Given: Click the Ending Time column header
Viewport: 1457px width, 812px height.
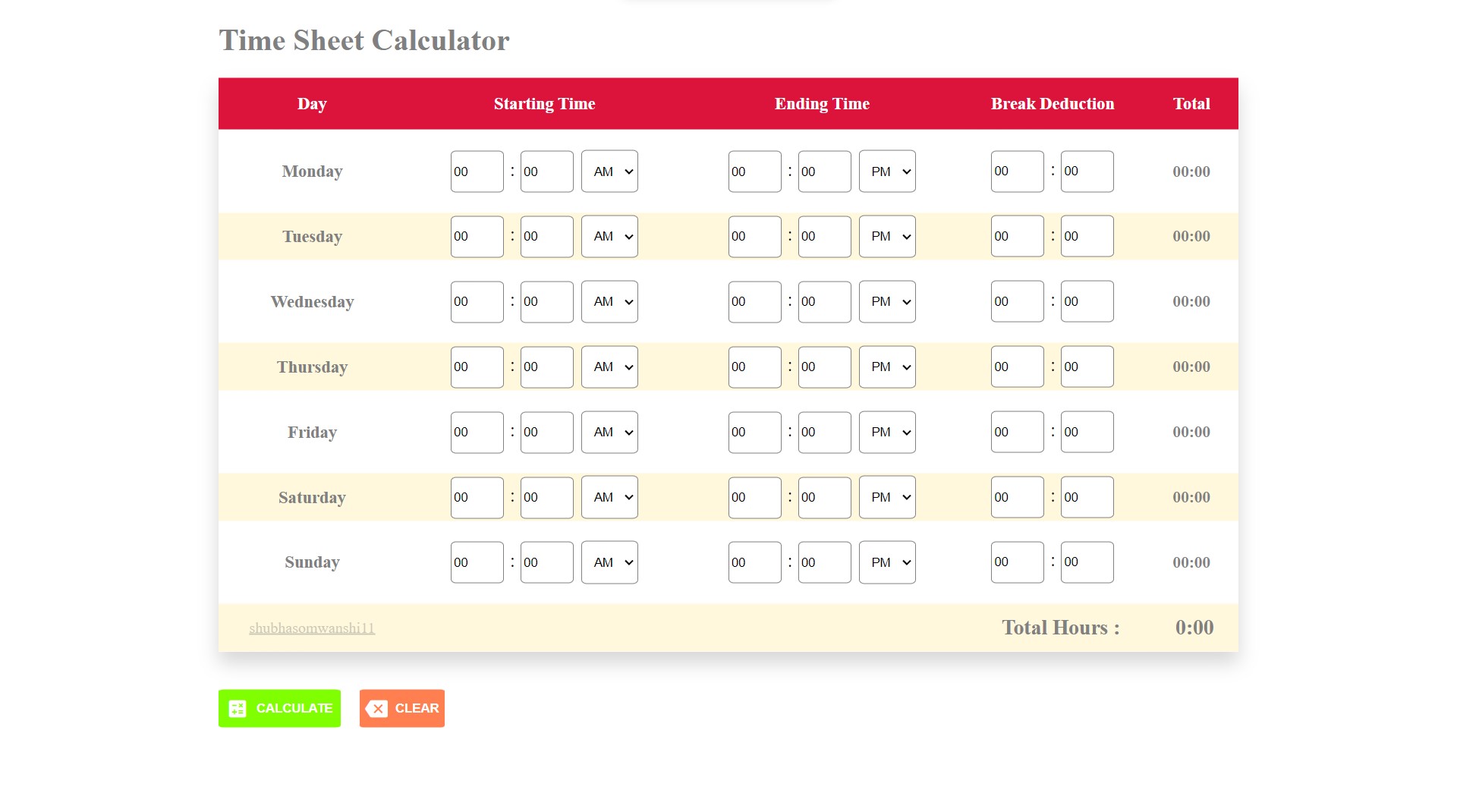Looking at the screenshot, I should point(822,104).
